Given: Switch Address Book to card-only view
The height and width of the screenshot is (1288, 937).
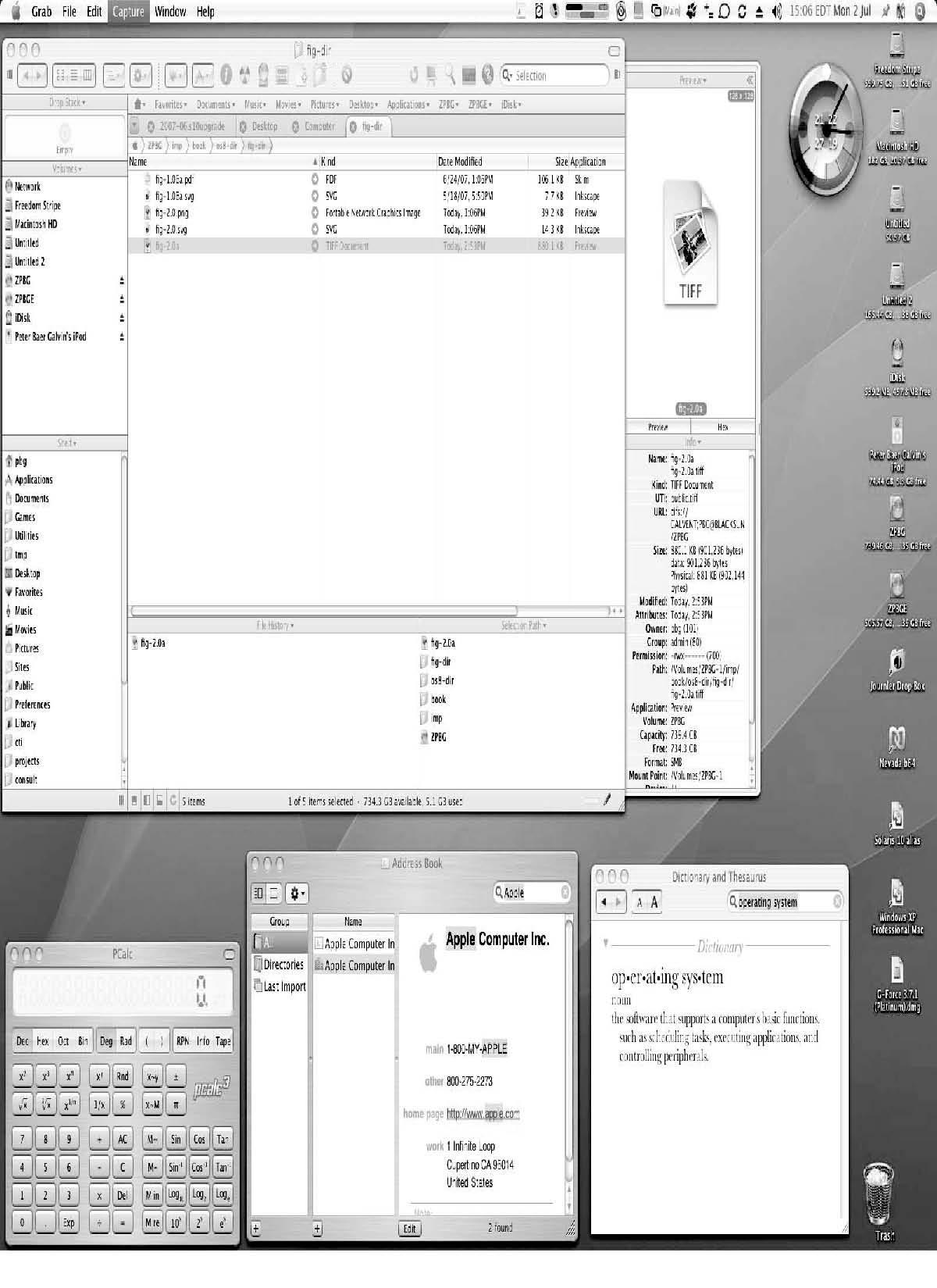Looking at the screenshot, I should pyautogui.click(x=274, y=893).
